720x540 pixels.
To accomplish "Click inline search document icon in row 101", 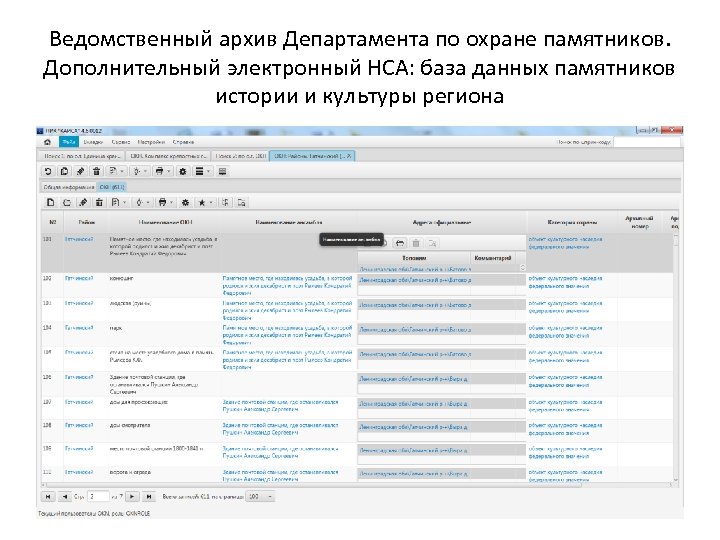I will coord(432,243).
